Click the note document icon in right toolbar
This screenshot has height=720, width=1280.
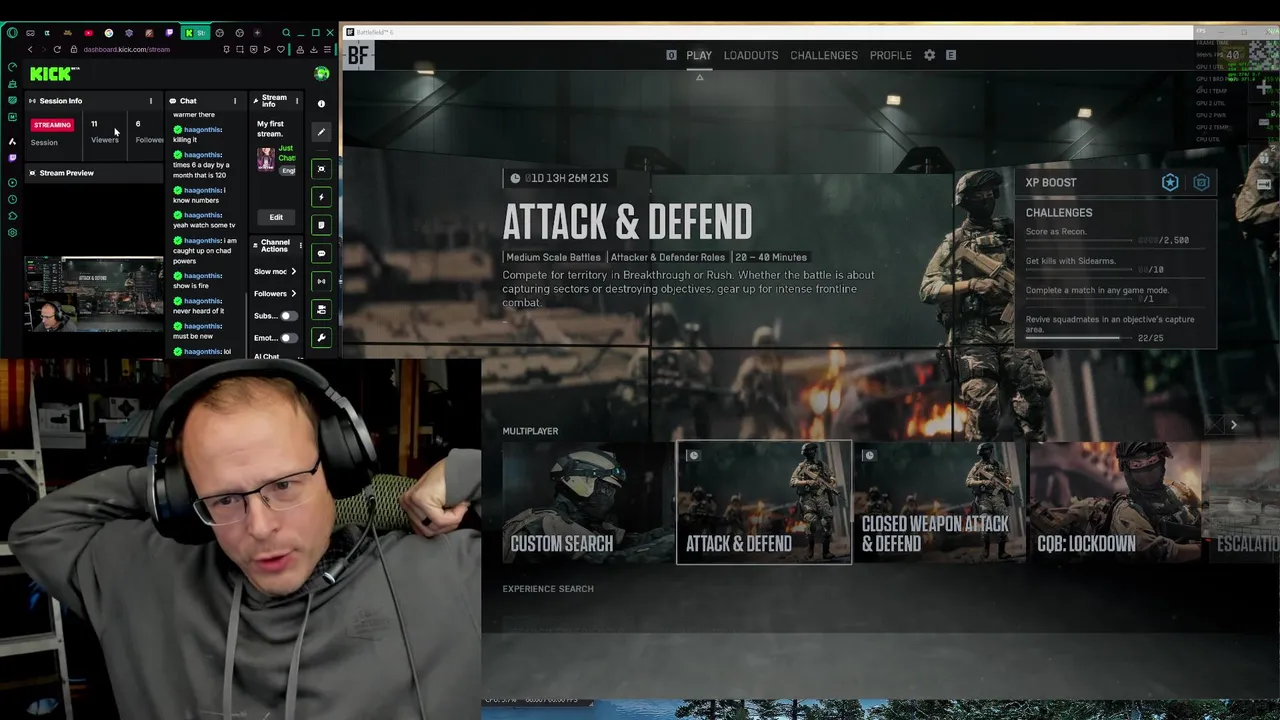(x=321, y=225)
